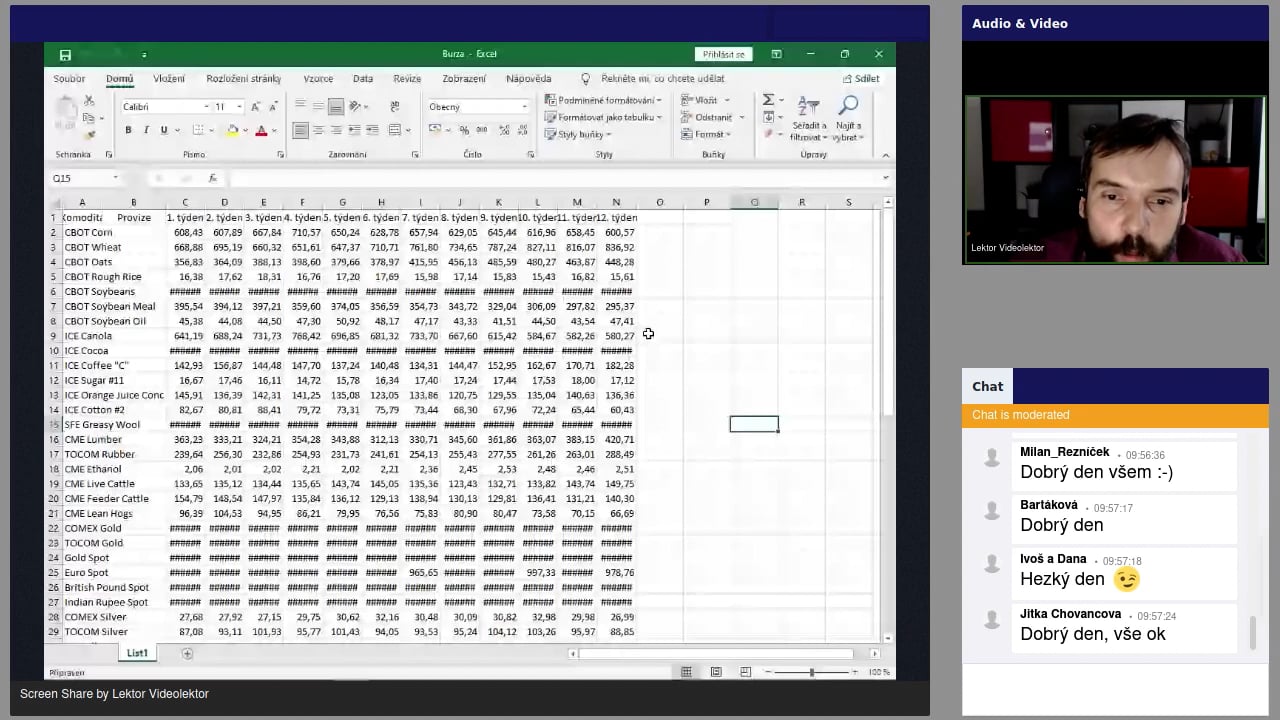Align text to top of cell

[301, 106]
